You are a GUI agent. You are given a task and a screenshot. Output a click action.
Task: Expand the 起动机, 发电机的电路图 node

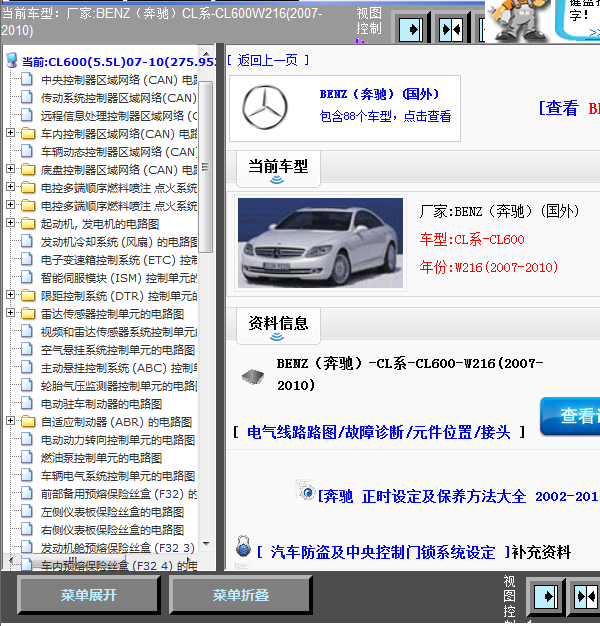click(11, 222)
